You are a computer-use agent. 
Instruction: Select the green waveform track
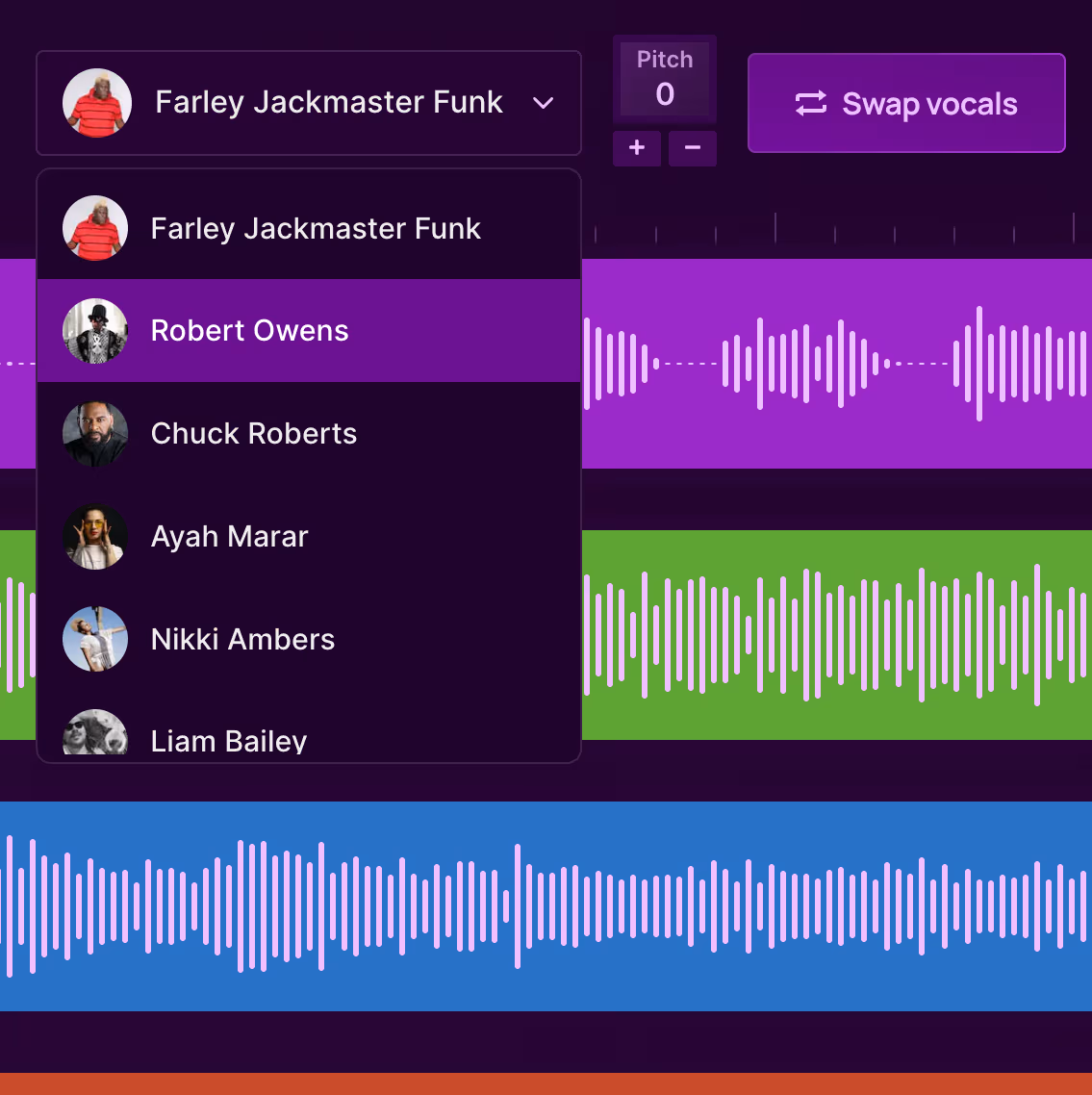(x=836, y=635)
